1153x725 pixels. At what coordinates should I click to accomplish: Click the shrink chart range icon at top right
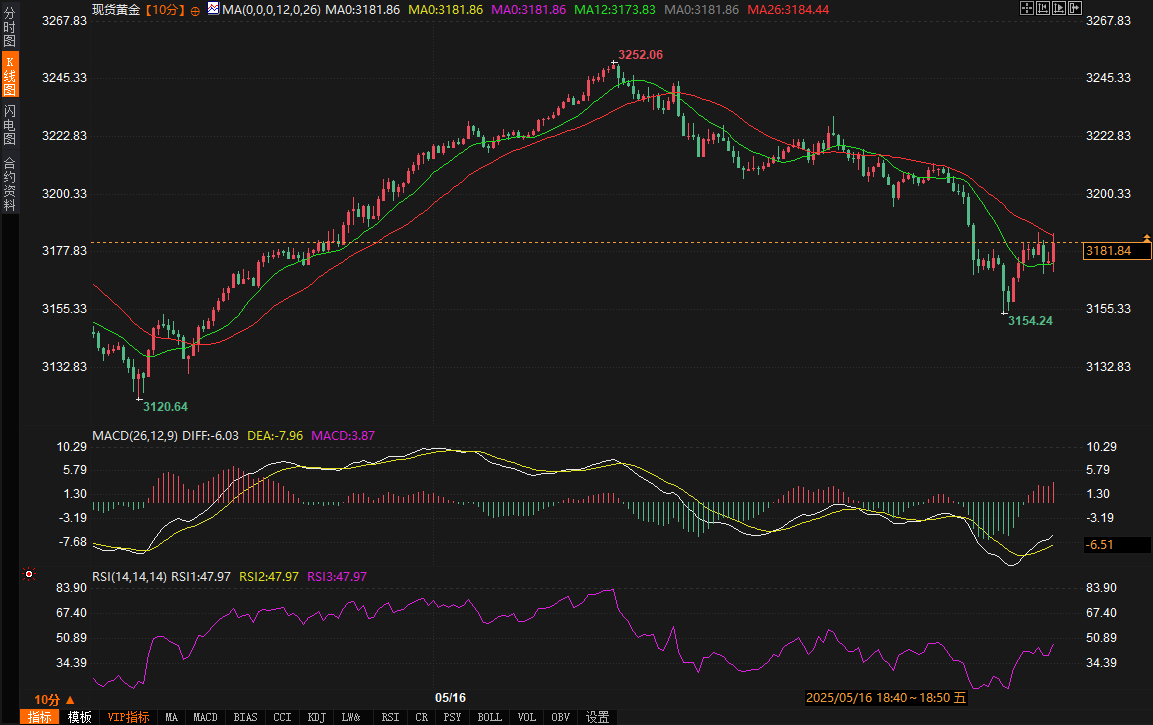coord(1043,8)
